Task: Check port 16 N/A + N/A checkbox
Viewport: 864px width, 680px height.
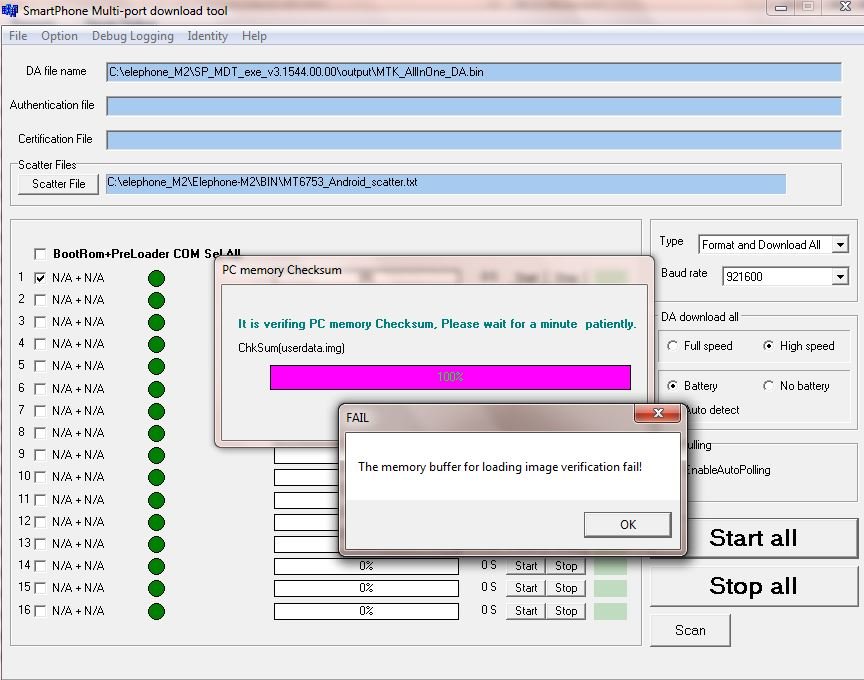Action: 40,611
